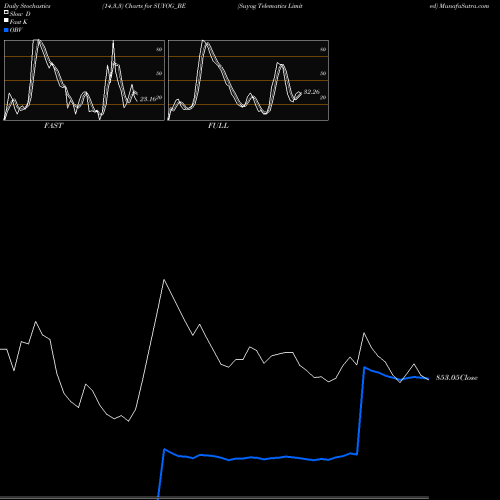Click the Slow D legend swatch
This screenshot has height=500, width=500.
click(x=6, y=12)
